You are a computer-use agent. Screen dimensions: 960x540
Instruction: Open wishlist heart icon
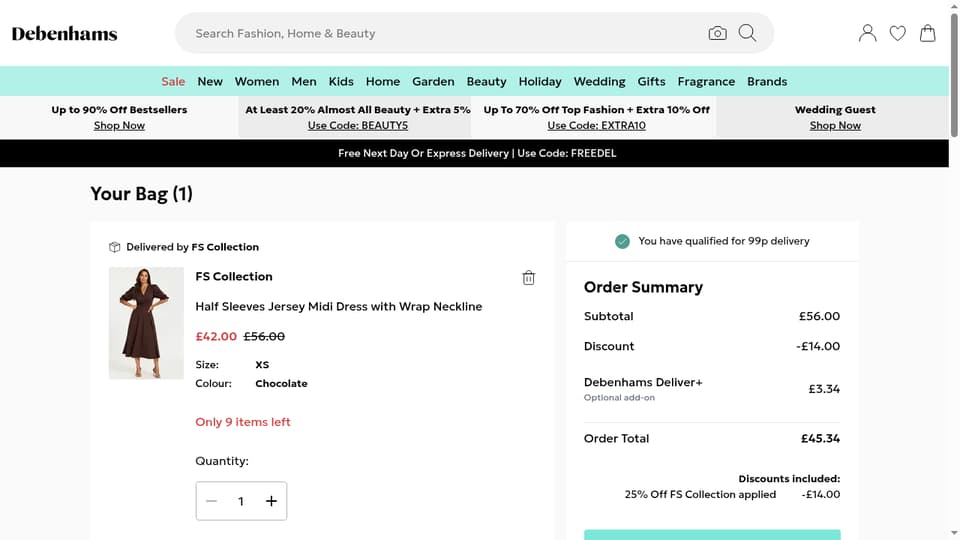point(898,33)
